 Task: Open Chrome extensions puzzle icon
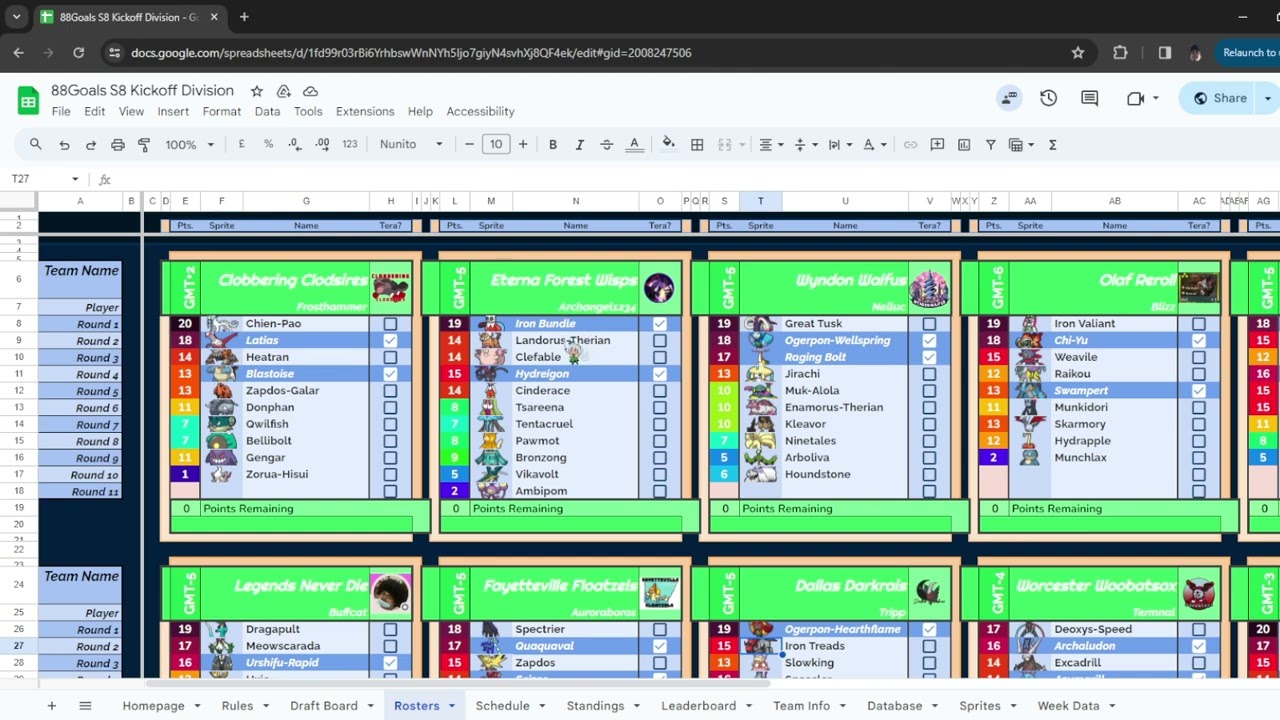coord(1120,53)
